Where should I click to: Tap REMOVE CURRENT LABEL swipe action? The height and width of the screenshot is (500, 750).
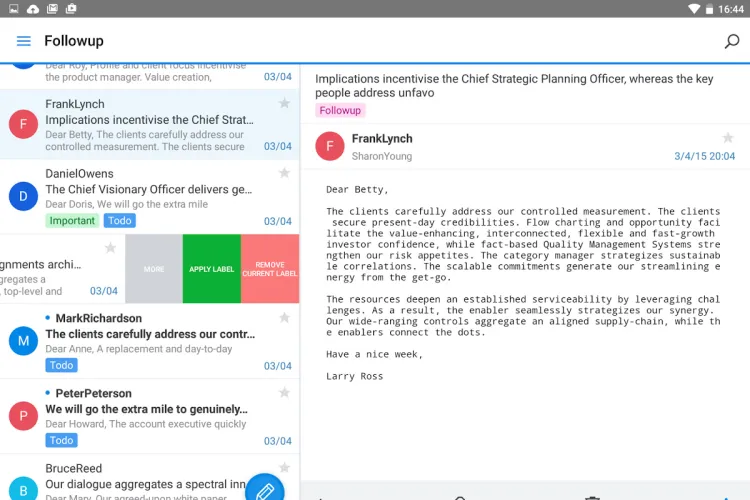[270, 269]
